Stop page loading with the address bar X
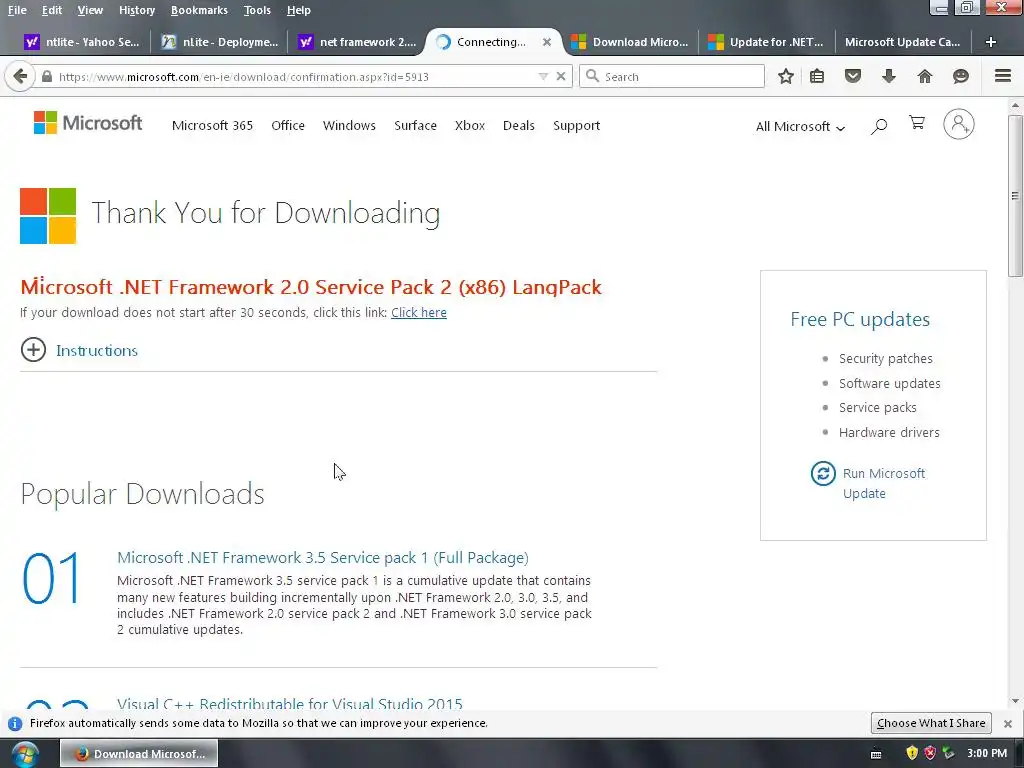1024x768 pixels. click(560, 76)
